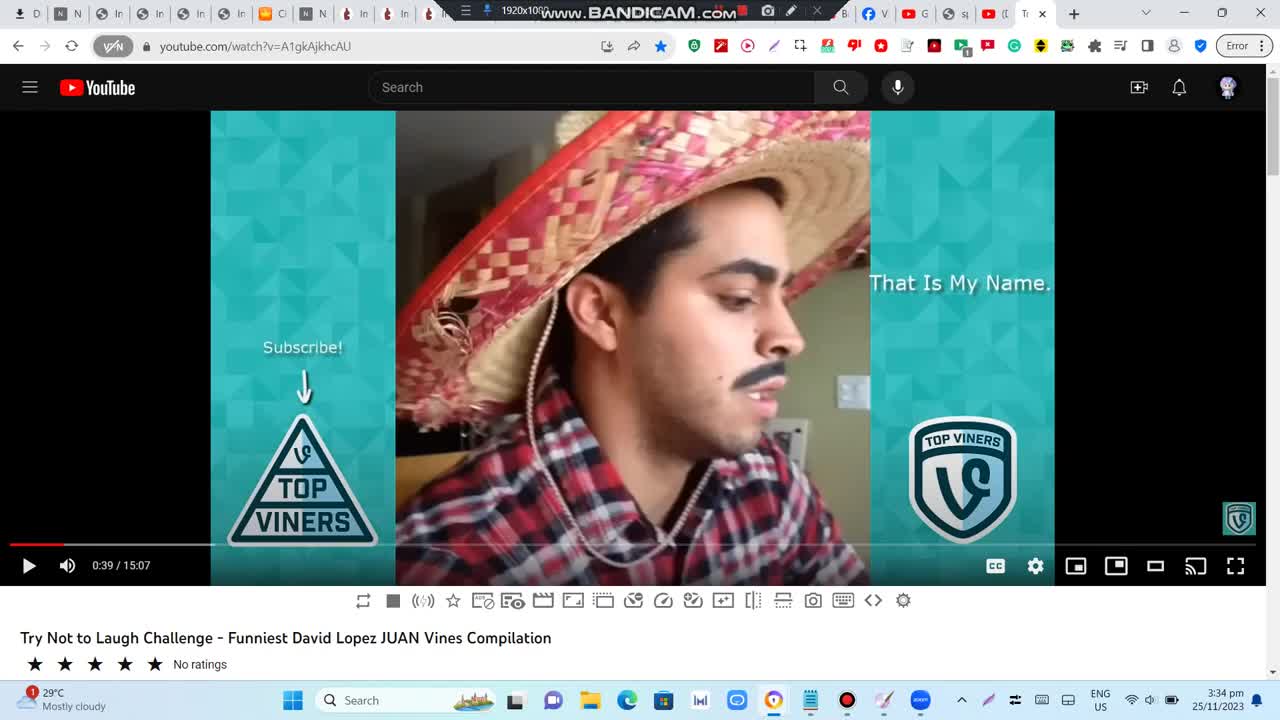1280x720 pixels.
Task: Install the app from the address bar
Action: coord(607,46)
